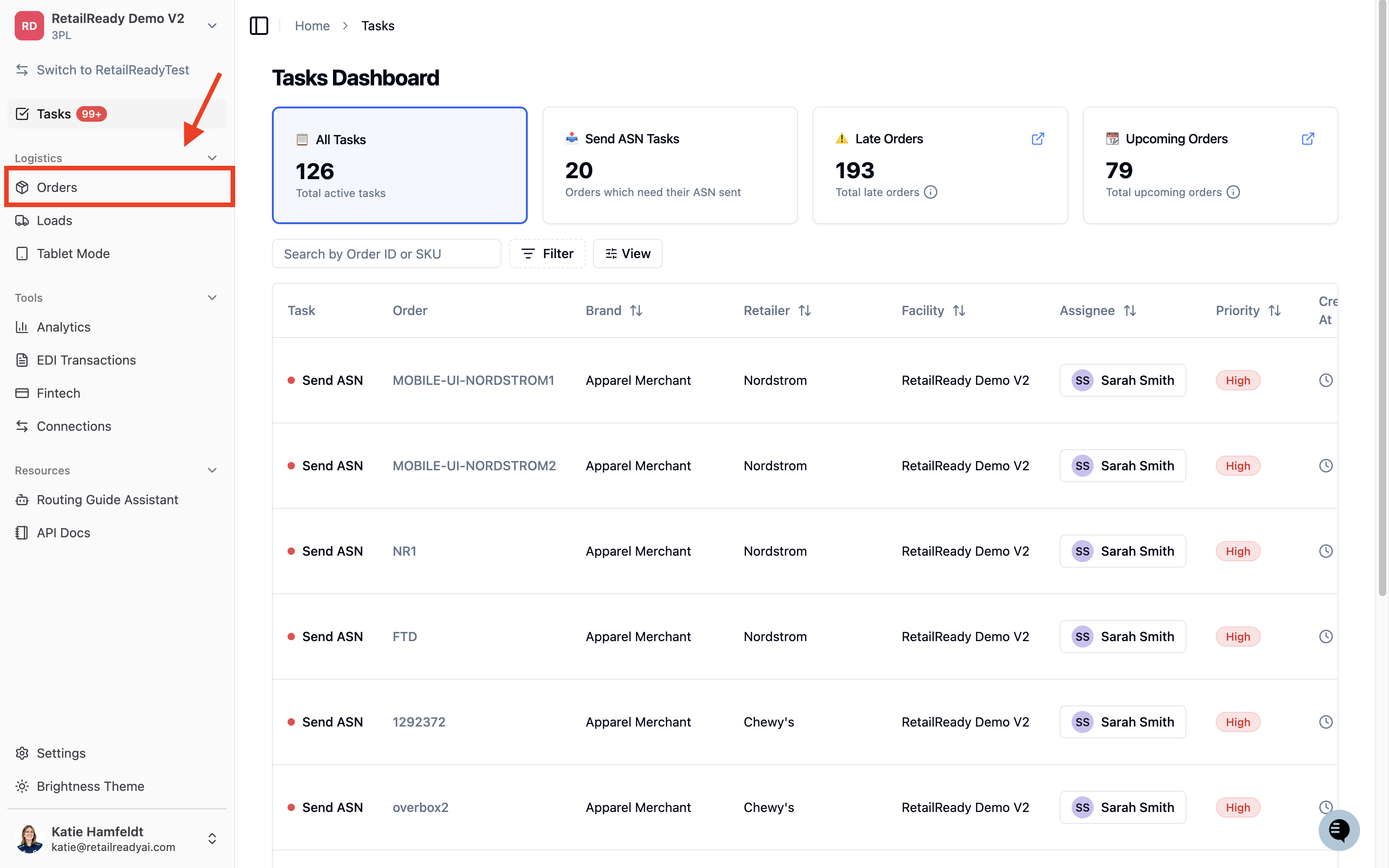
Task: Collapse the Logistics section
Action: [212, 158]
